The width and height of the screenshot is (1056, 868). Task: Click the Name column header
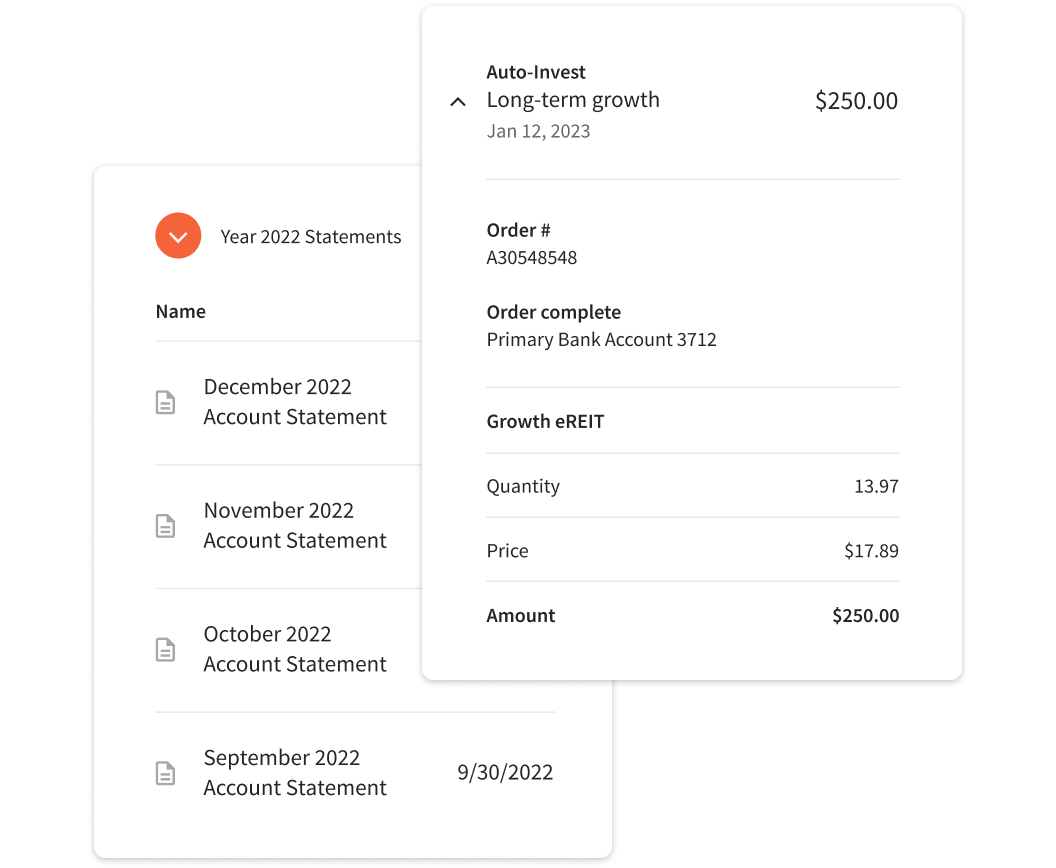(180, 311)
